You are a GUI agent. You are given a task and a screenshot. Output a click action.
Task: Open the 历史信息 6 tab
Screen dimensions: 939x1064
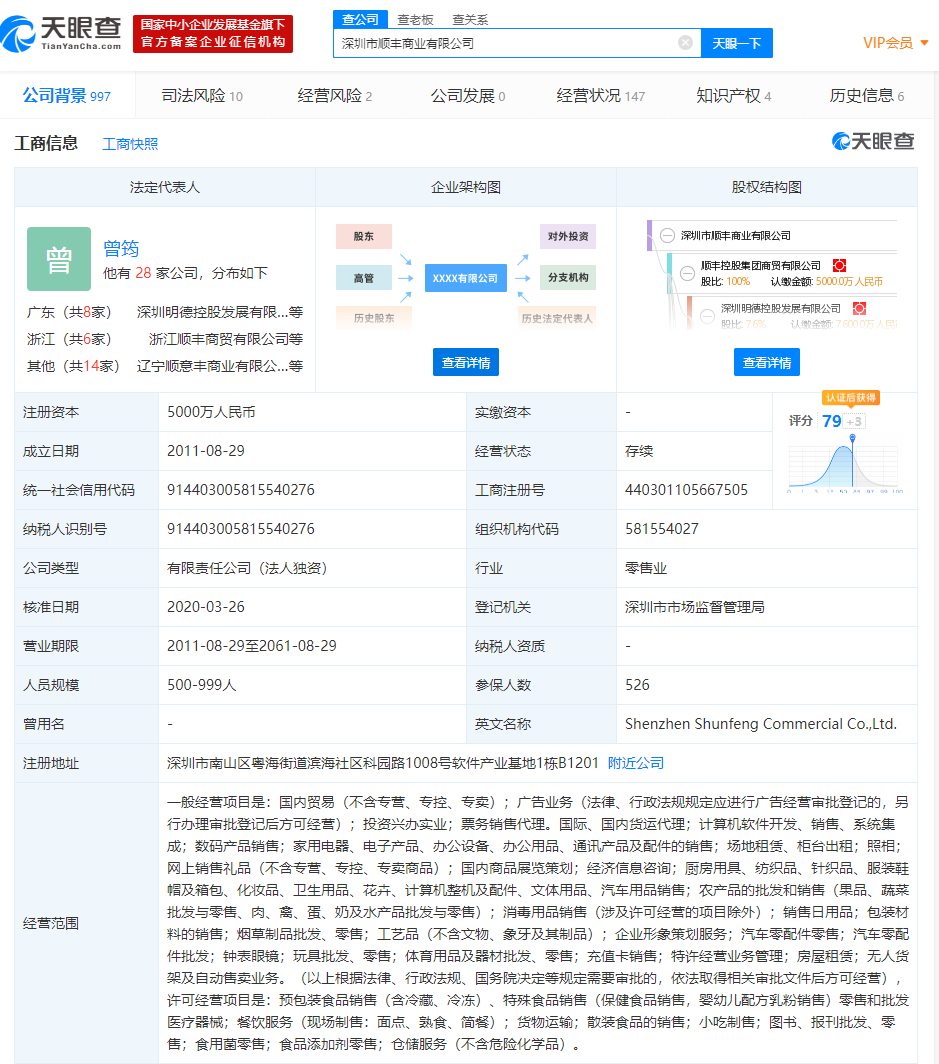pos(866,96)
